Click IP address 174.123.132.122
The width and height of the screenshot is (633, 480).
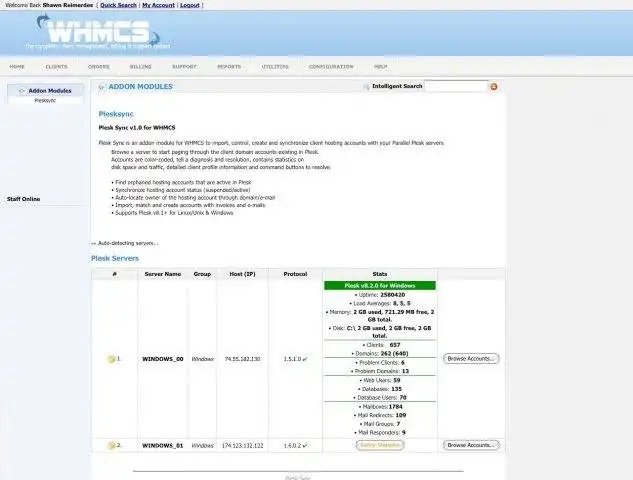pos(242,446)
